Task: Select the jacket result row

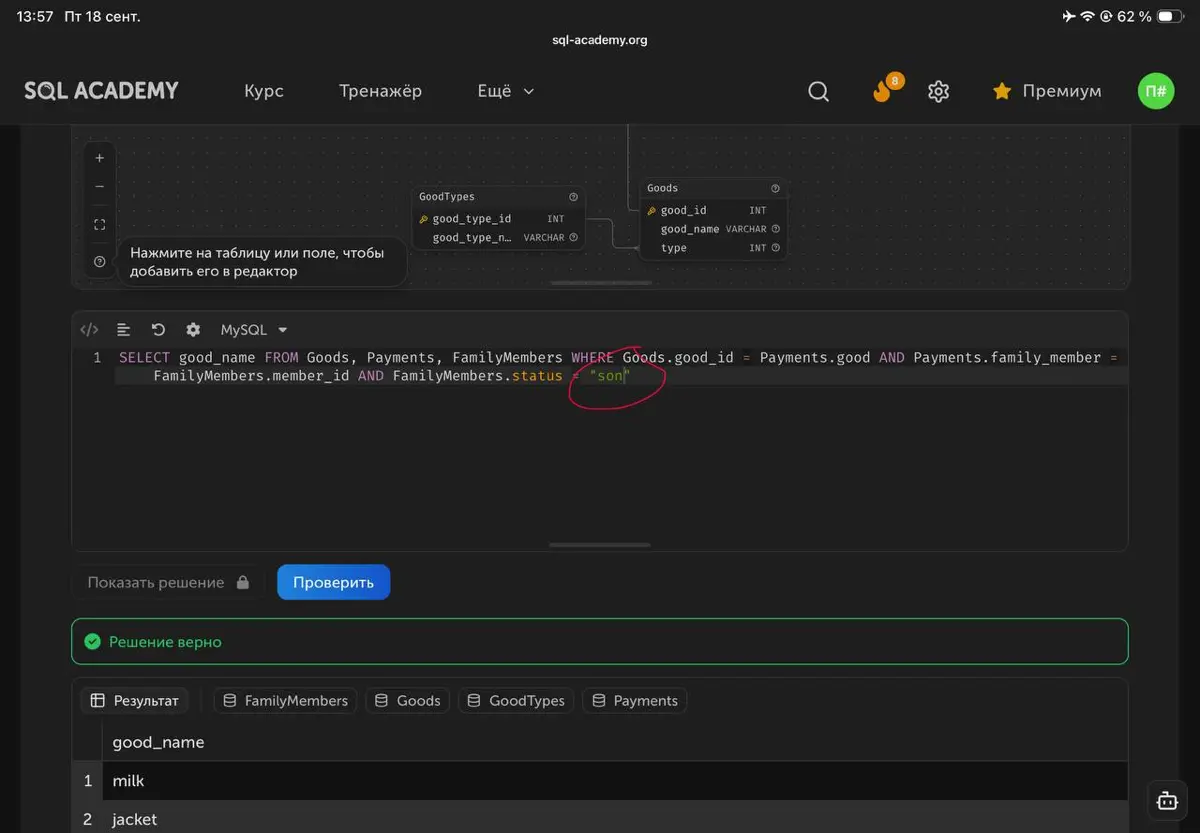Action: click(x=600, y=818)
